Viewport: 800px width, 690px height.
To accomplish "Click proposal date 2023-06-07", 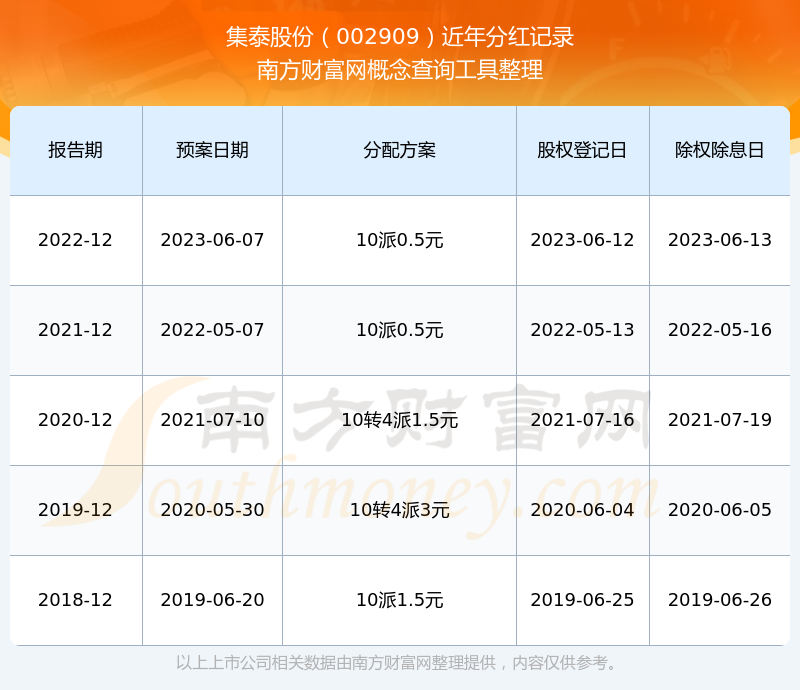I will pyautogui.click(x=212, y=240).
